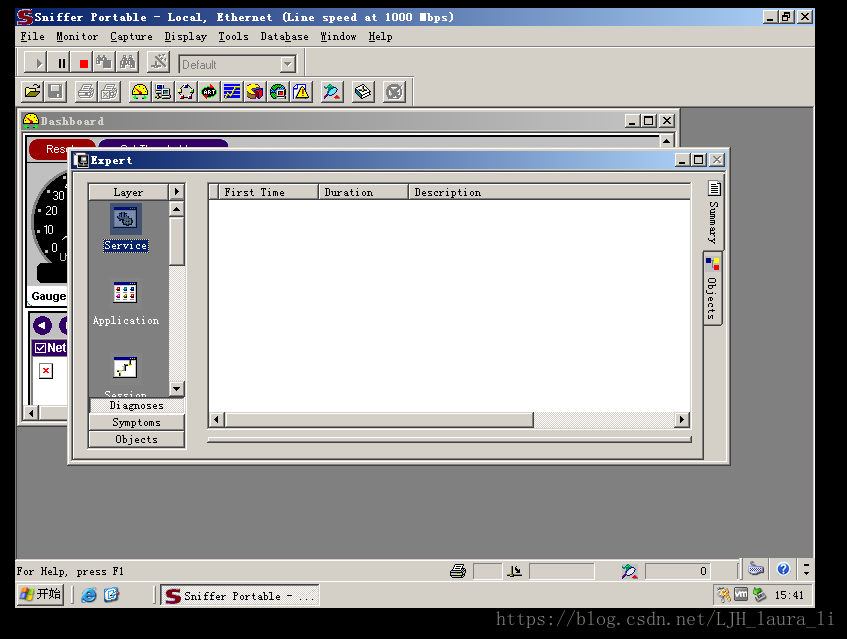Open the Tools menu
The width and height of the screenshot is (847, 639).
(233, 37)
